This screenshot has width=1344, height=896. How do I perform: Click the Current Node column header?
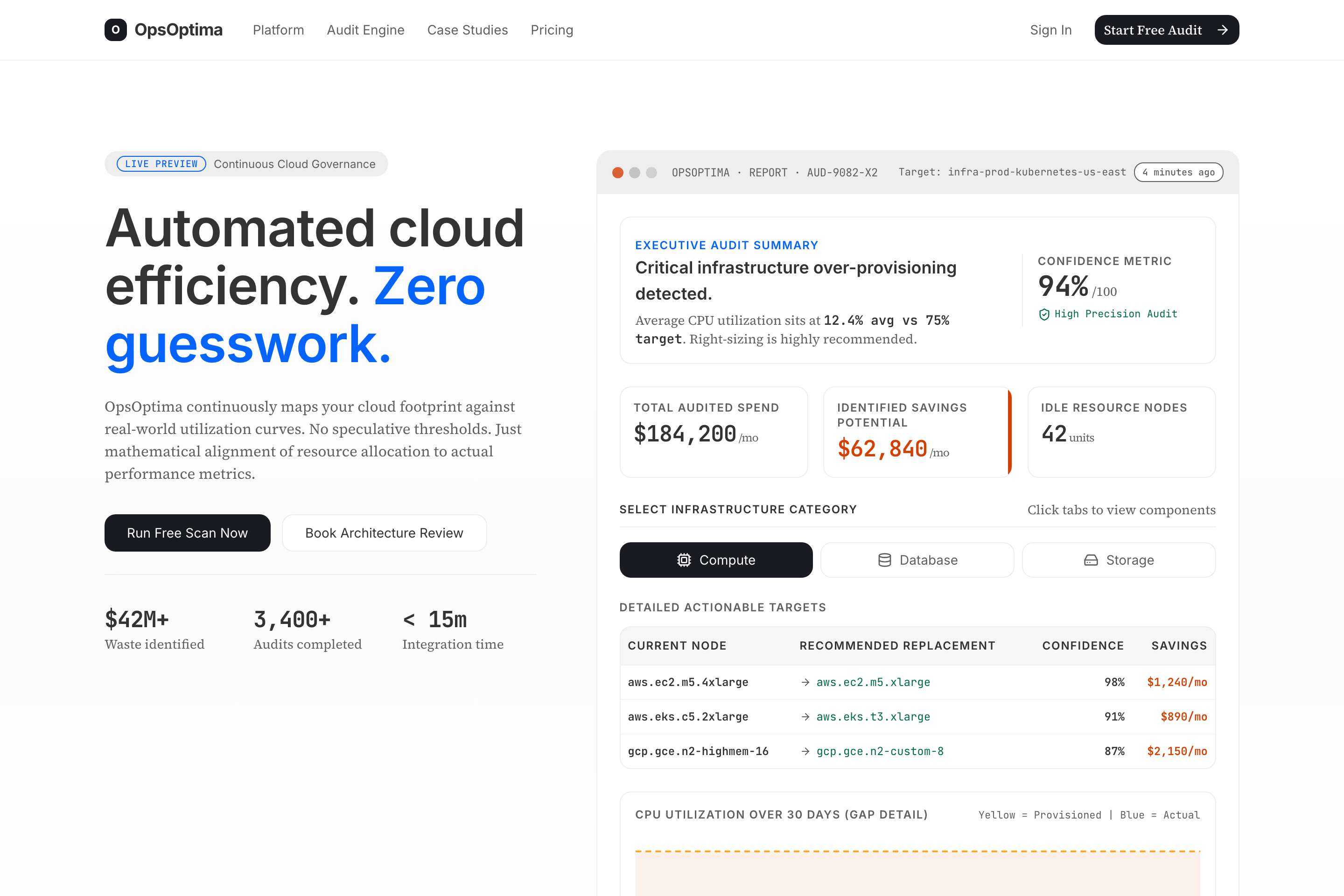pos(677,646)
